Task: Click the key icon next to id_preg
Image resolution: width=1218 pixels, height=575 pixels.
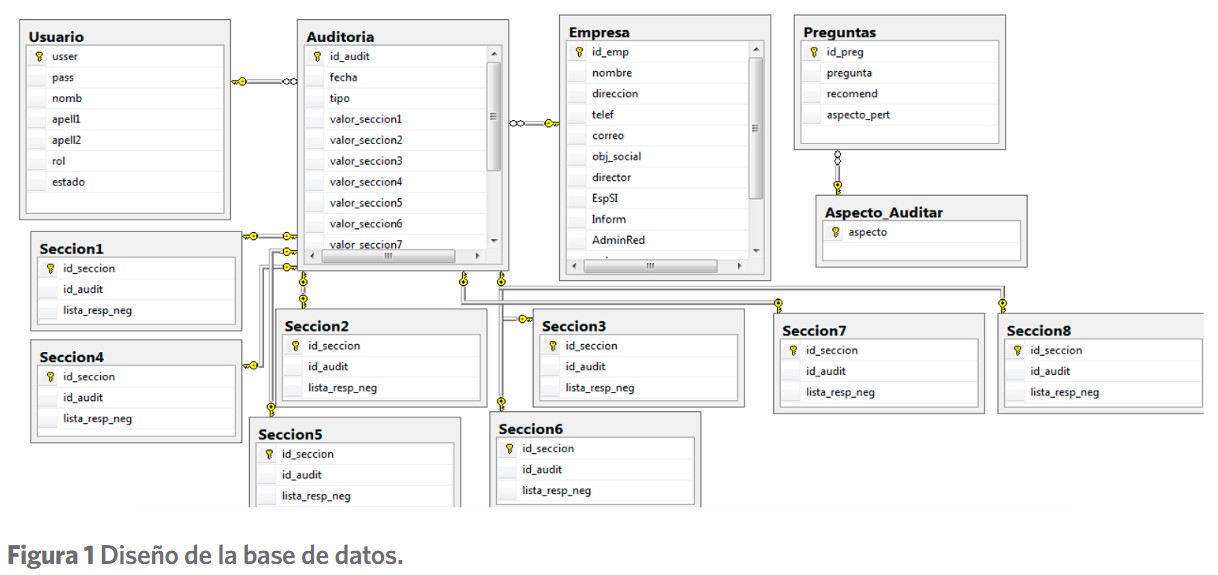Action: coord(814,52)
